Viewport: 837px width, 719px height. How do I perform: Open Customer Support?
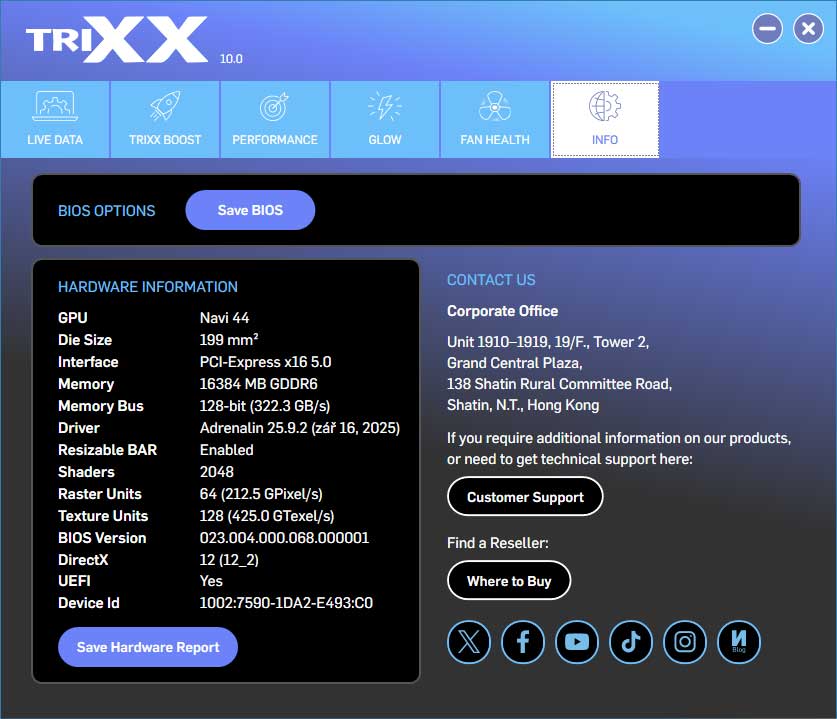tap(524, 496)
